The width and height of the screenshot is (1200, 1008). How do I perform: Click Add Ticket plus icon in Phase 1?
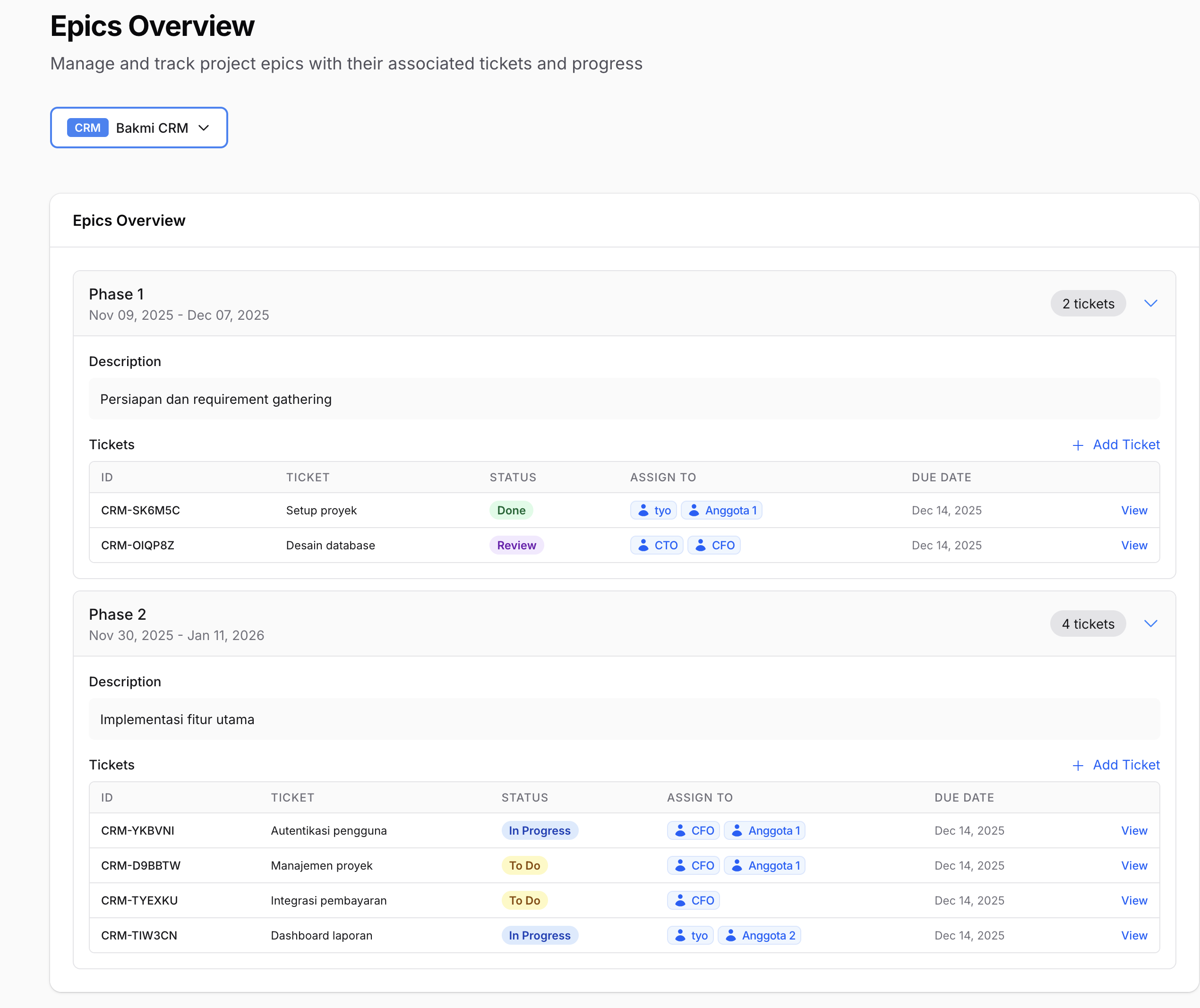[1078, 445]
